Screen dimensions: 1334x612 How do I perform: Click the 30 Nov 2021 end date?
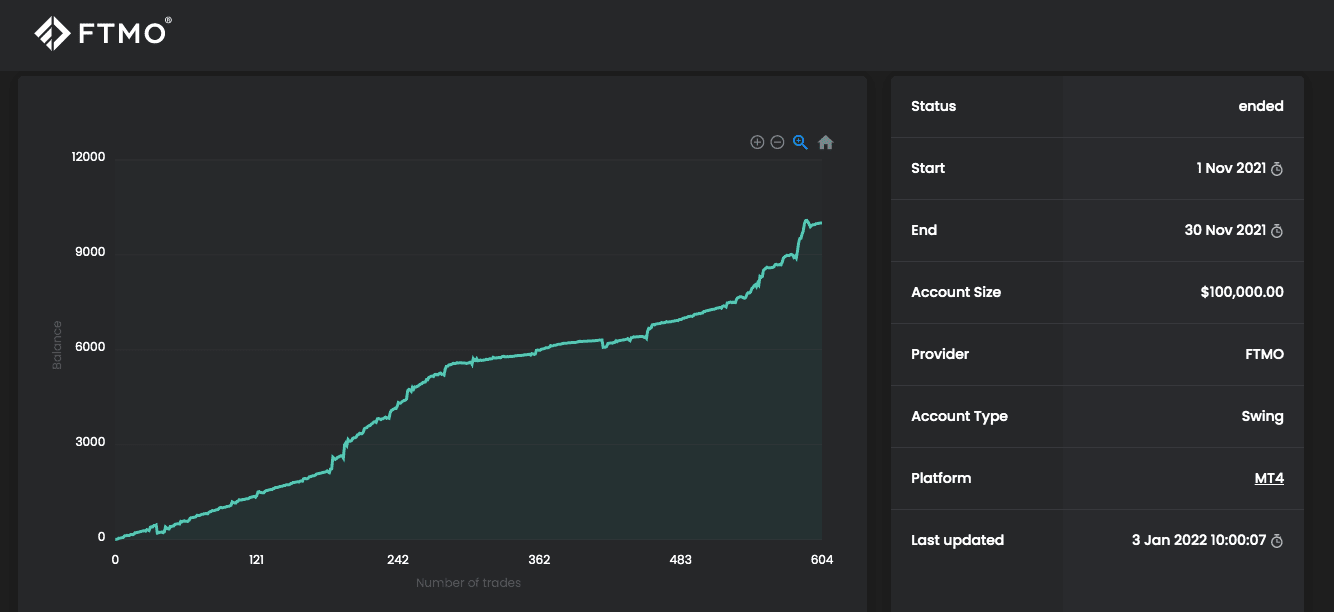pyautogui.click(x=1224, y=230)
